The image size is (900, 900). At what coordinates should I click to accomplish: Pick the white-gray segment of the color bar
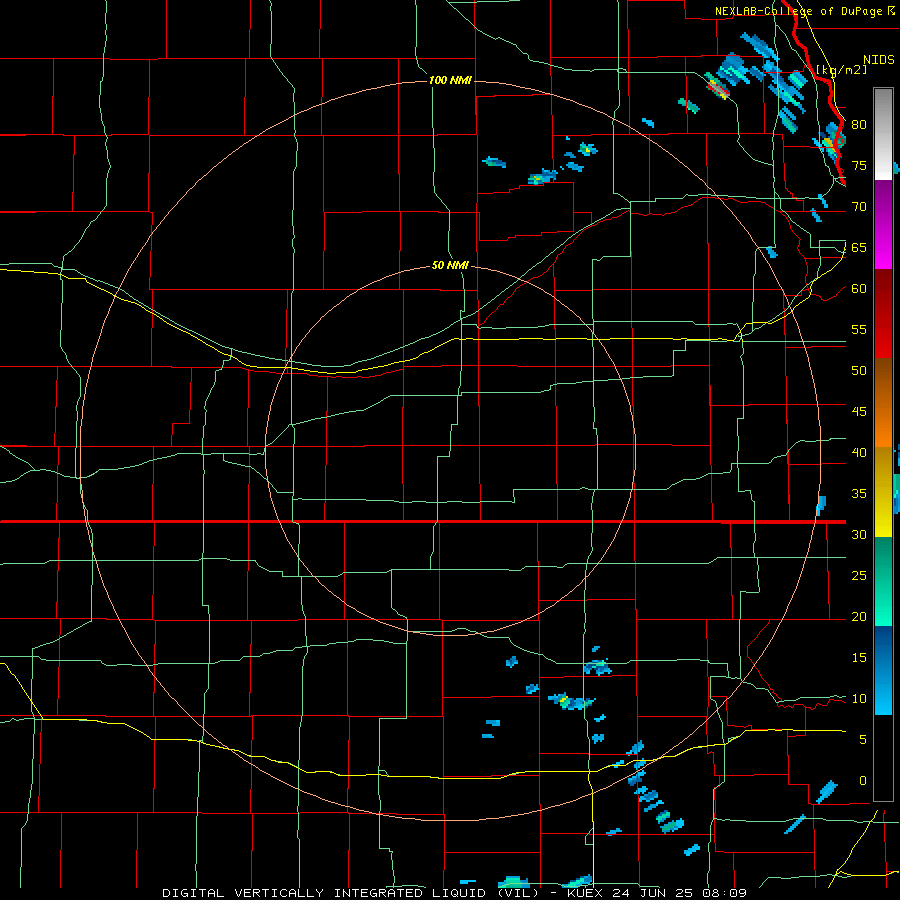click(883, 134)
